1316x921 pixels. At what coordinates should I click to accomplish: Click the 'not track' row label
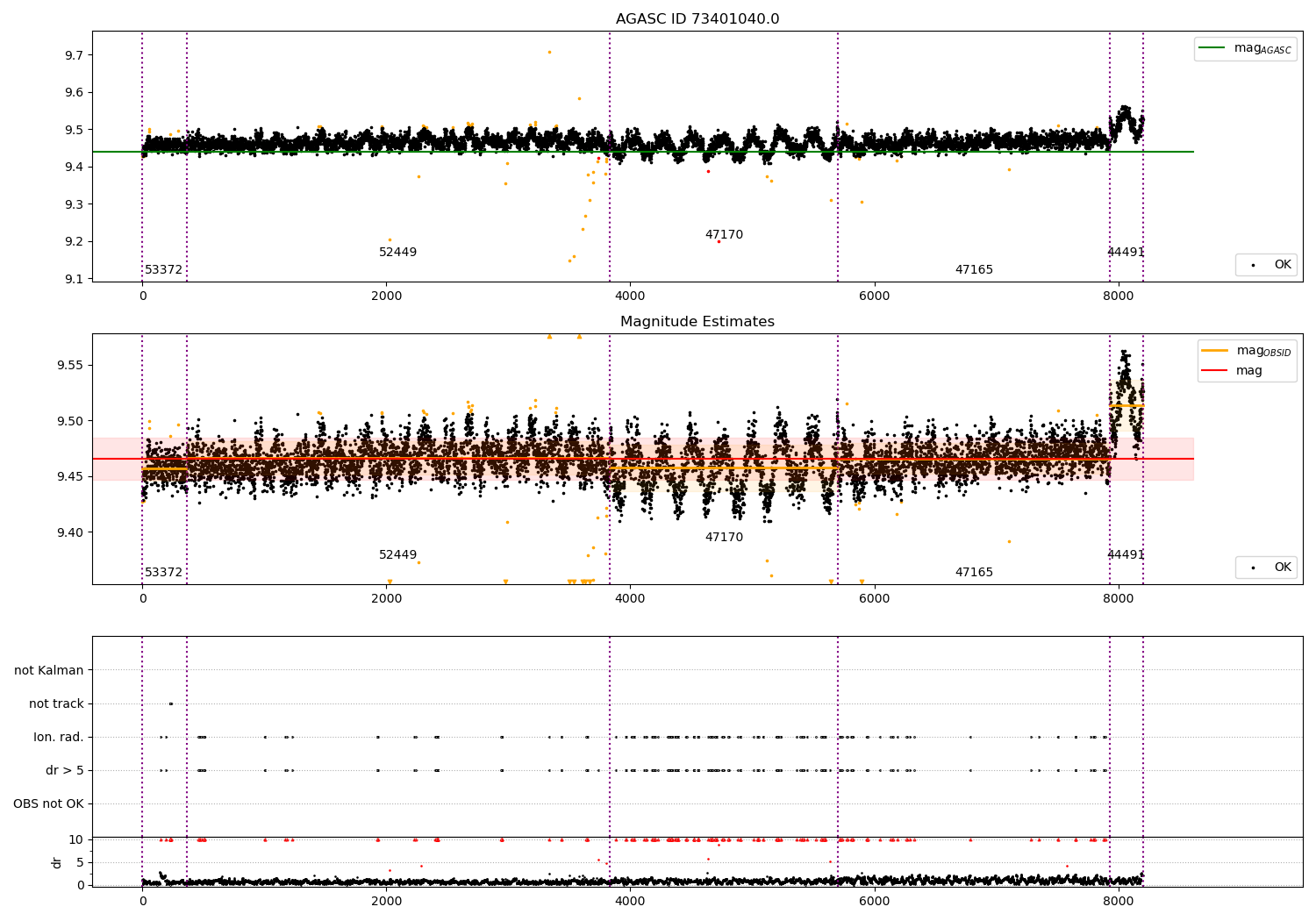coord(56,703)
